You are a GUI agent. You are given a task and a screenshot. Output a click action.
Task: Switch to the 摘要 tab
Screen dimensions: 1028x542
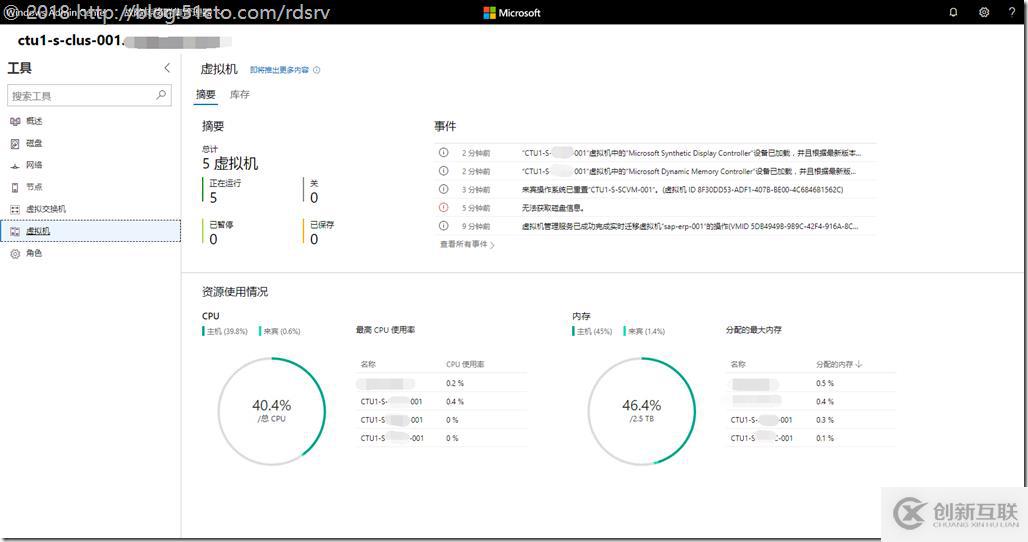coord(205,94)
